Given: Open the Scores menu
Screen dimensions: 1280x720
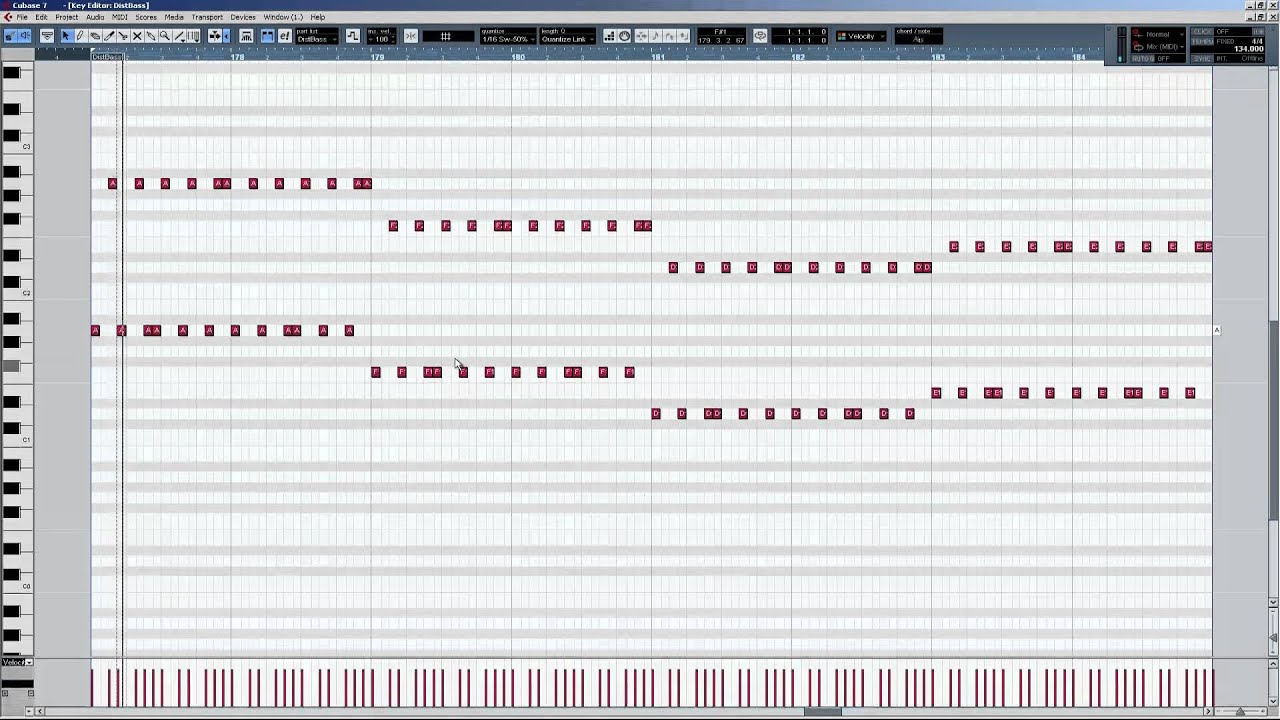Looking at the screenshot, I should 146,17.
